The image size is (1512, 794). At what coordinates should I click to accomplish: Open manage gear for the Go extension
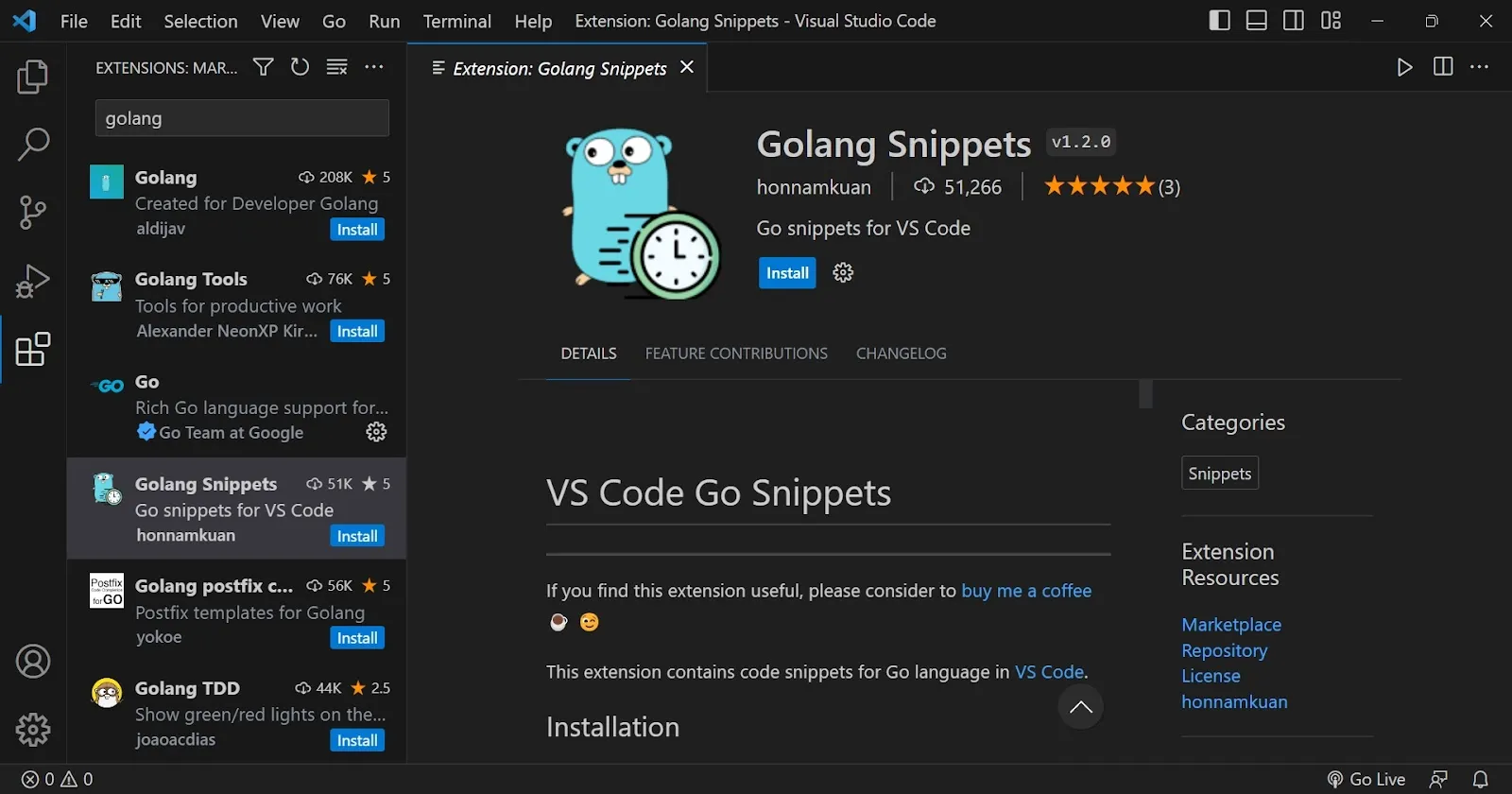(376, 432)
